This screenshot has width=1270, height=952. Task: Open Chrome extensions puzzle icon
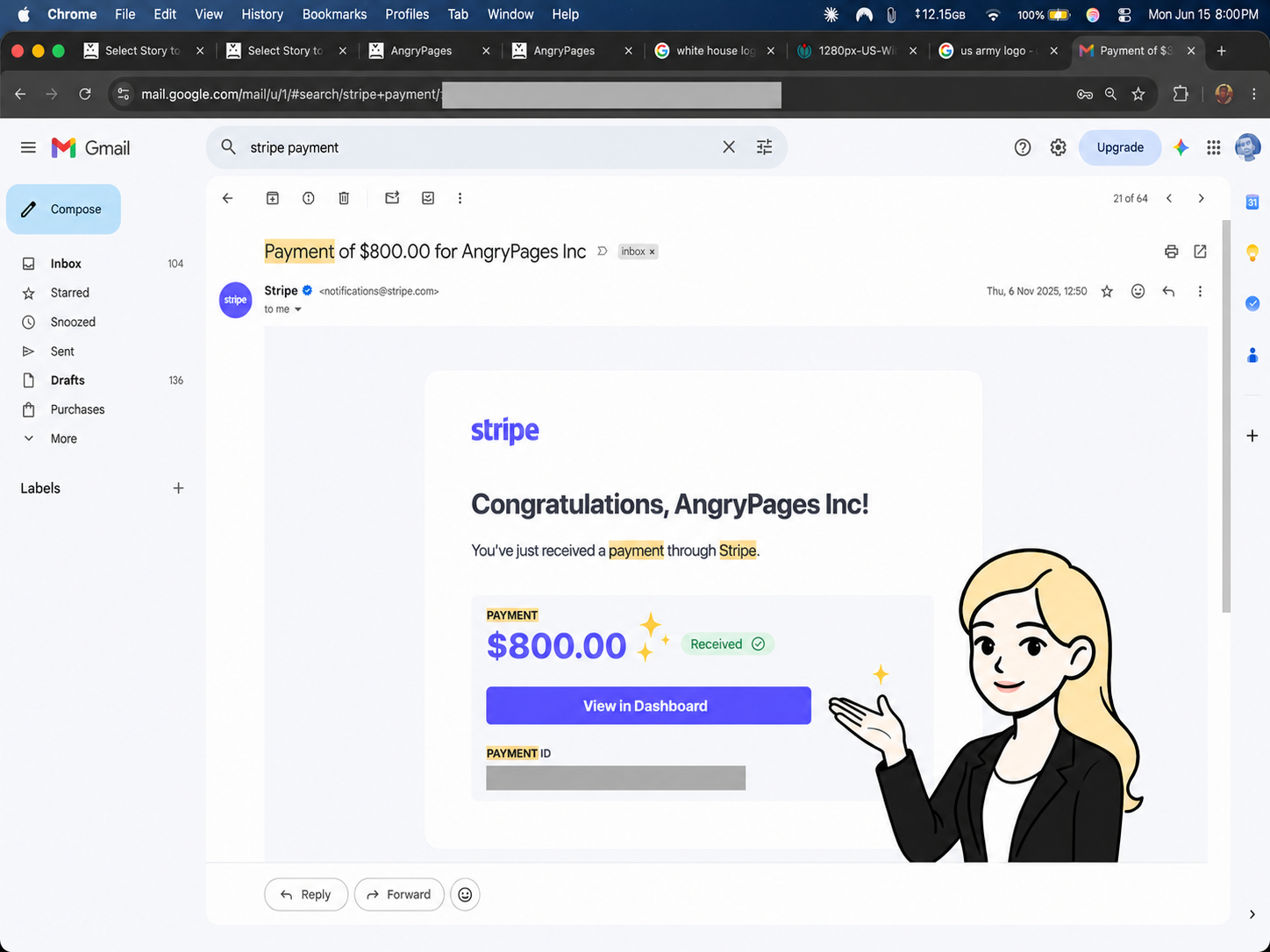coord(1181,94)
